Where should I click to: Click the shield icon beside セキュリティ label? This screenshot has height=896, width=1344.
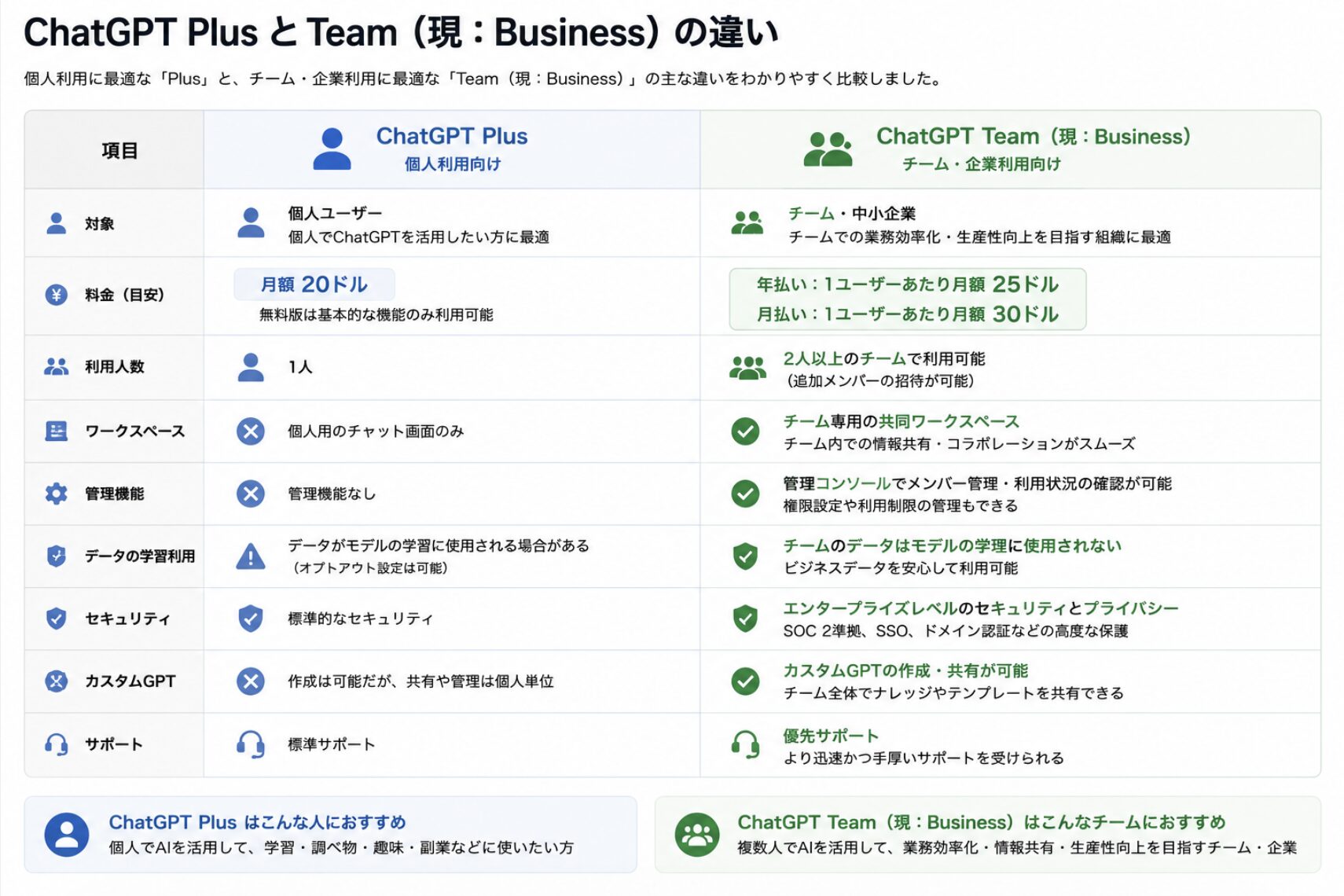(x=56, y=619)
